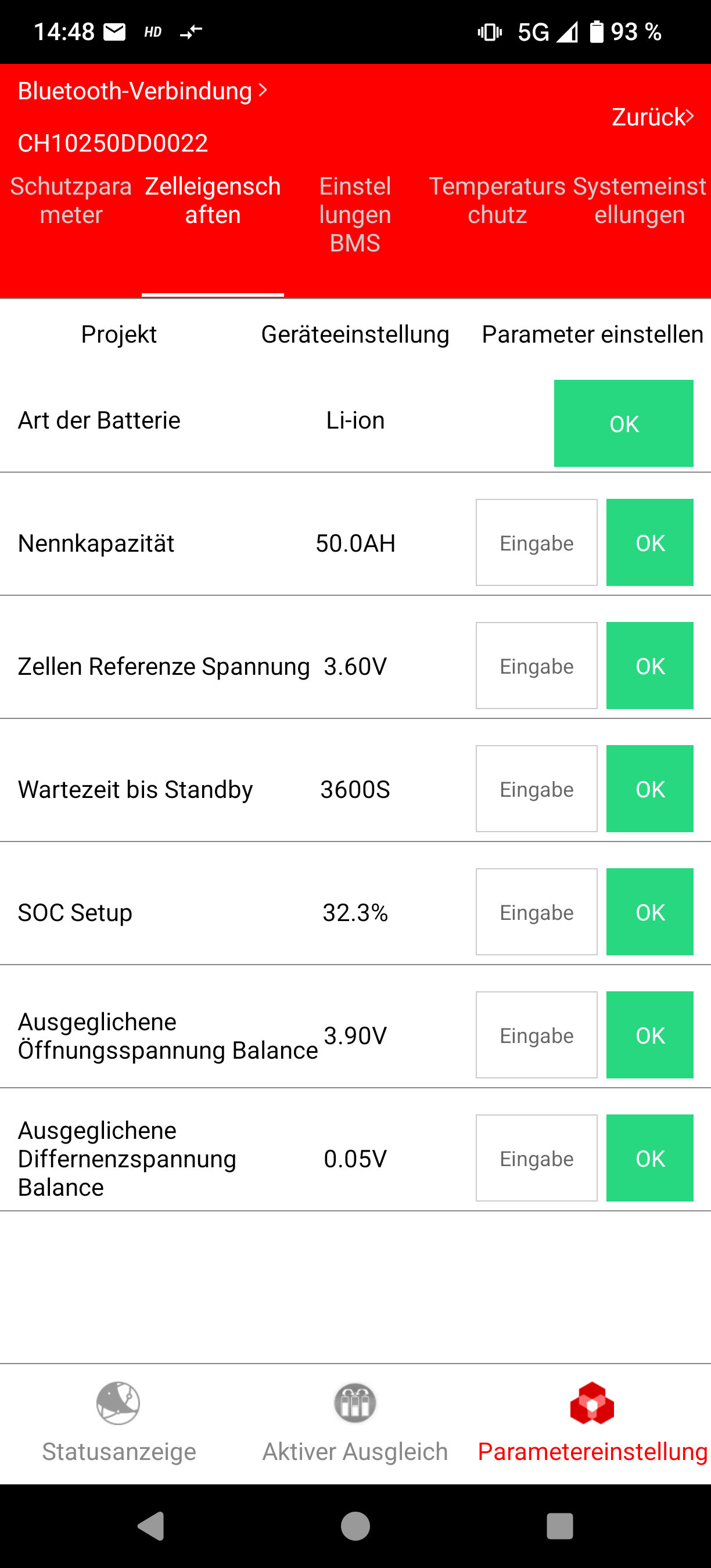Confirm Wartezeit bis Standby with OK
Image resolution: width=711 pixels, height=1568 pixels.
649,789
